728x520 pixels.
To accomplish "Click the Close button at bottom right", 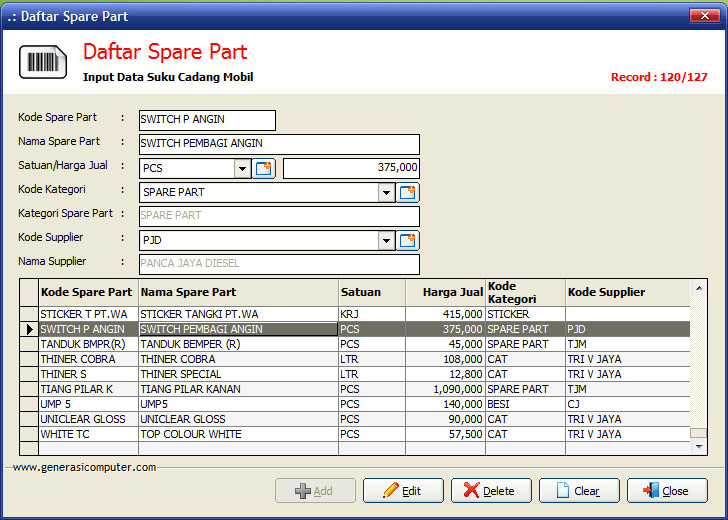I will pyautogui.click(x=667, y=491).
